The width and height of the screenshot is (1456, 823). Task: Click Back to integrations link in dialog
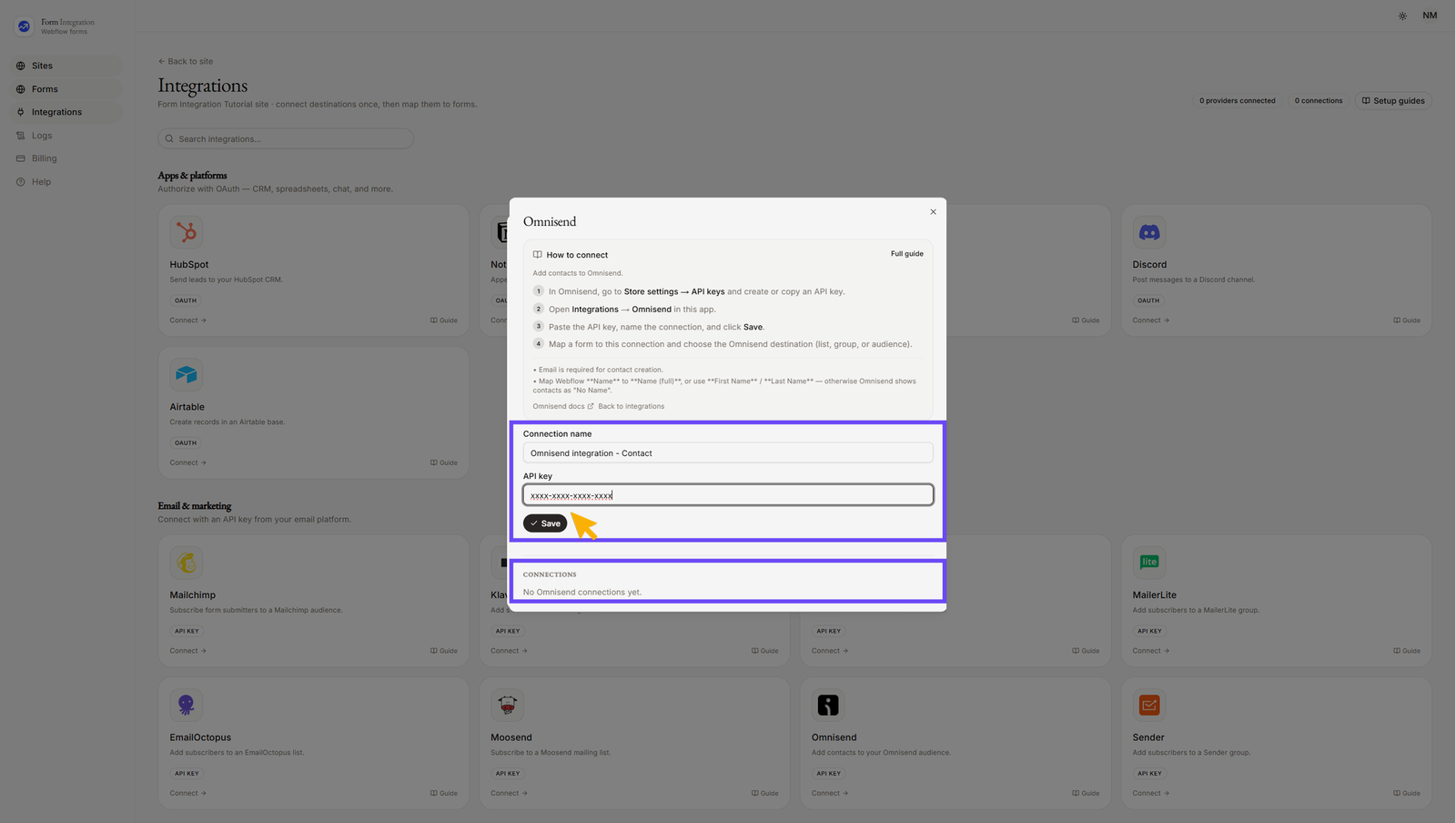coord(631,406)
